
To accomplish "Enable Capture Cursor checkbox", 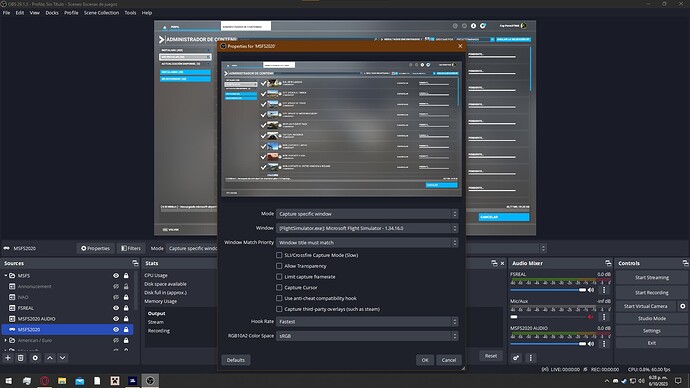I will 279,287.
